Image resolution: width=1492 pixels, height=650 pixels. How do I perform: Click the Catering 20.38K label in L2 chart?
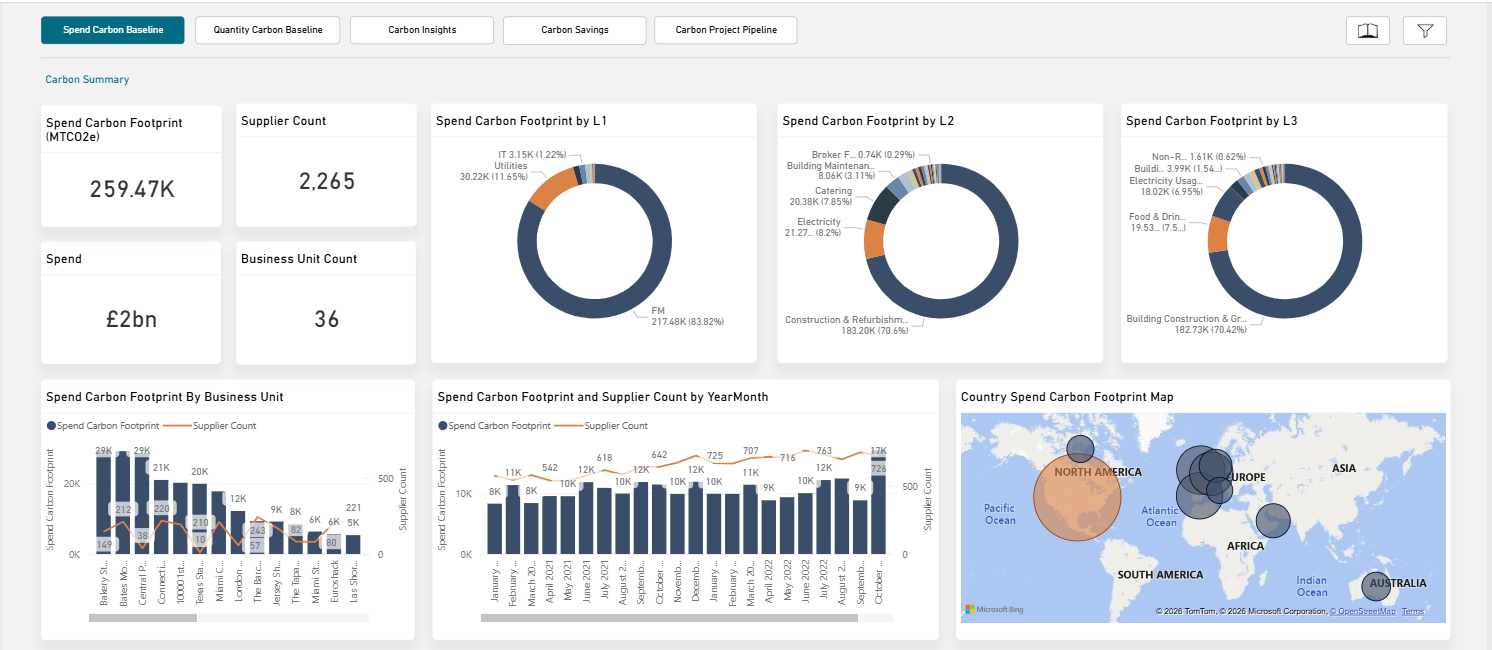click(820, 196)
